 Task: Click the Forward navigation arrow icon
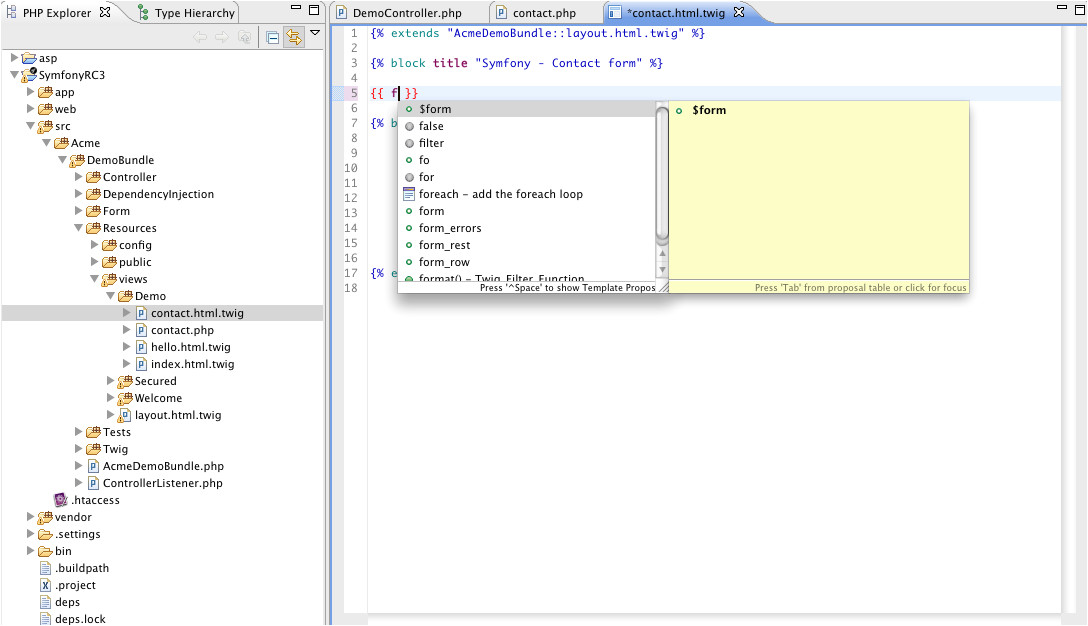point(222,37)
